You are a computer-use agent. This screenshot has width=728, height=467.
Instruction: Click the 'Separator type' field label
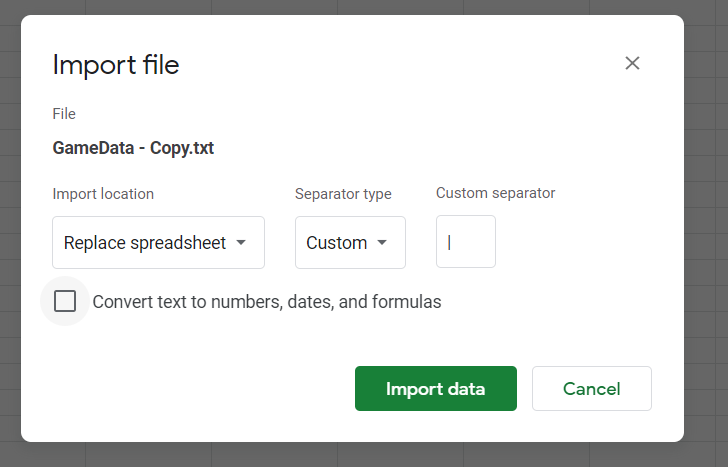click(343, 194)
